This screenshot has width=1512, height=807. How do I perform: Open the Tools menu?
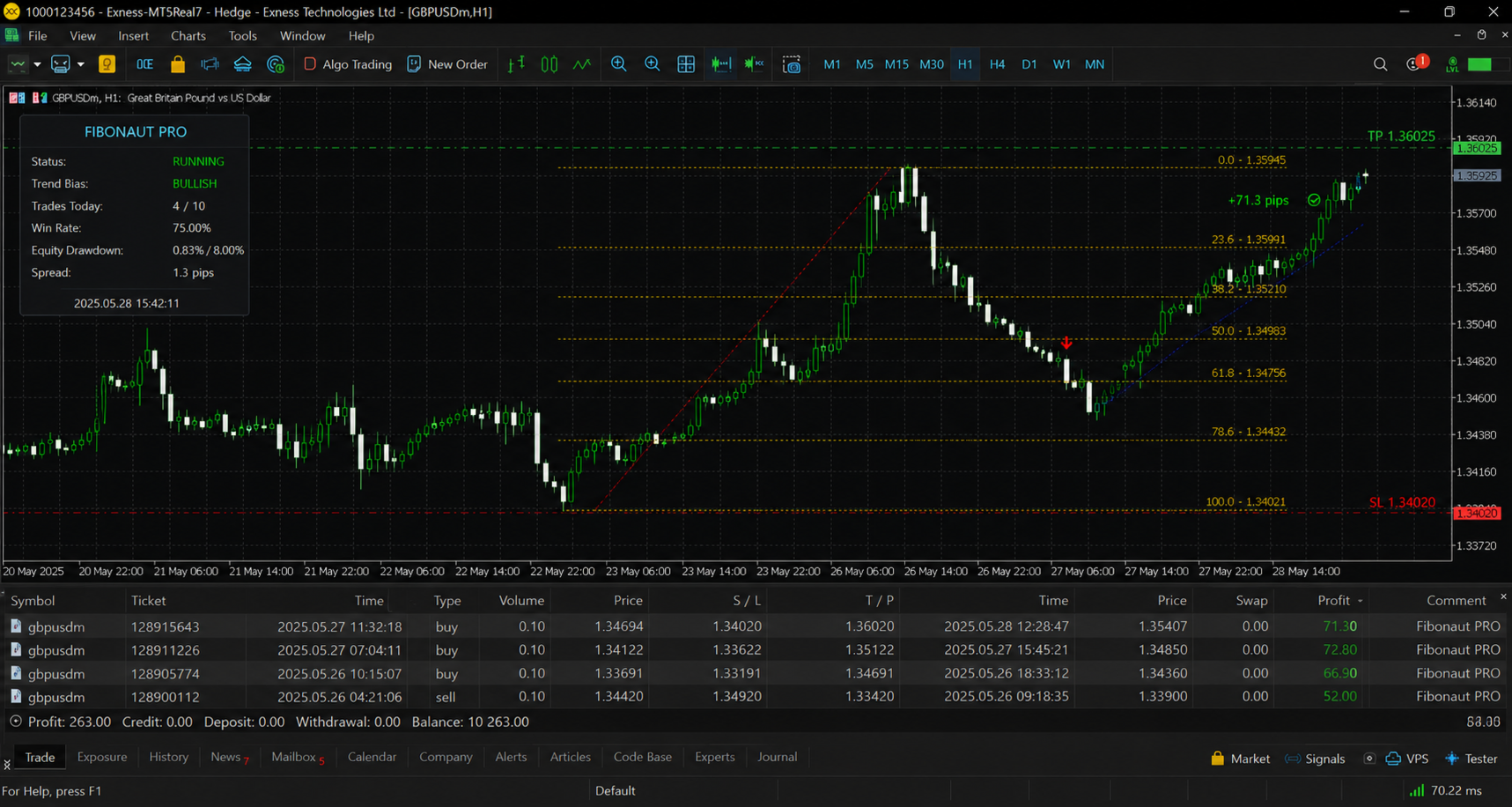pyautogui.click(x=243, y=36)
